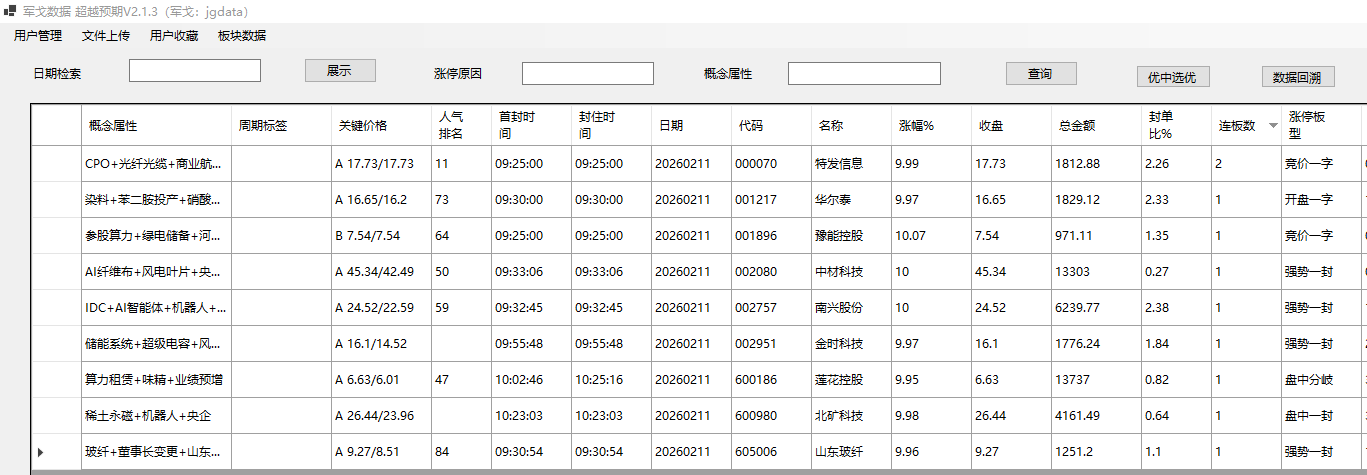Image resolution: width=1367 pixels, height=475 pixels.
Task: Select the cell 稀土永磁+机器人+央企
Action: [x=157, y=416]
